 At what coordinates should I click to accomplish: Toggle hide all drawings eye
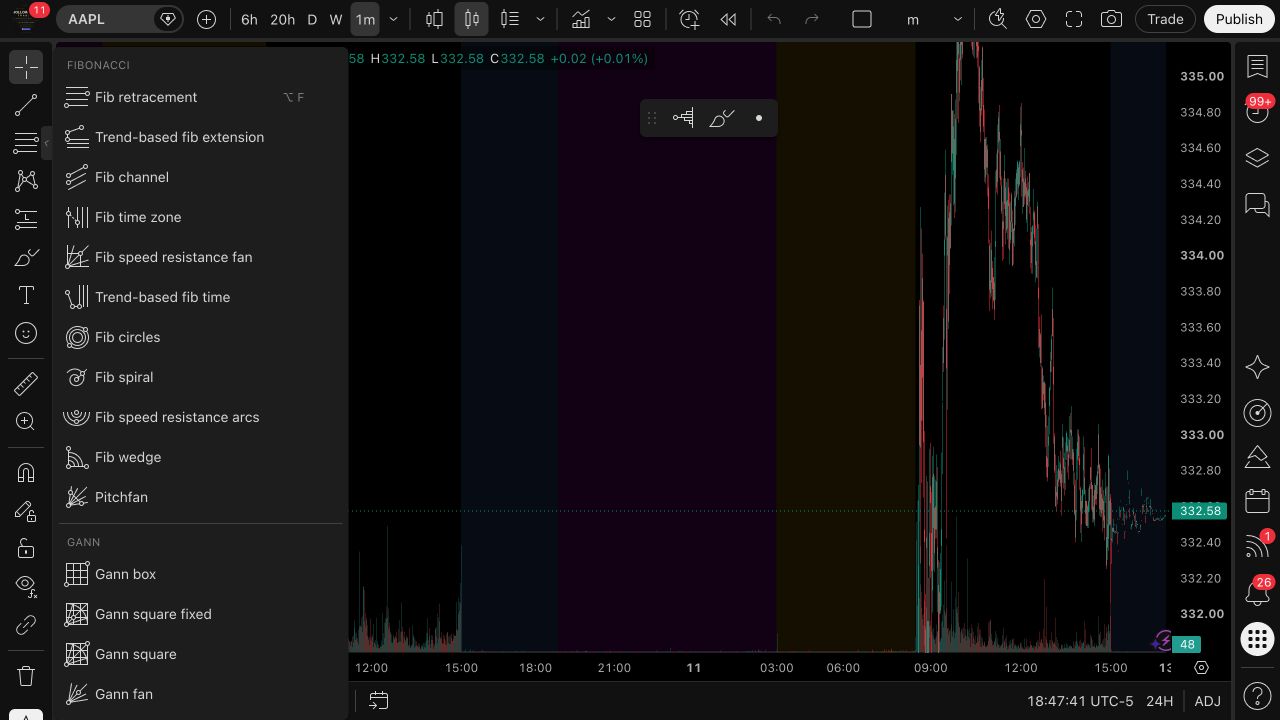coord(26,586)
